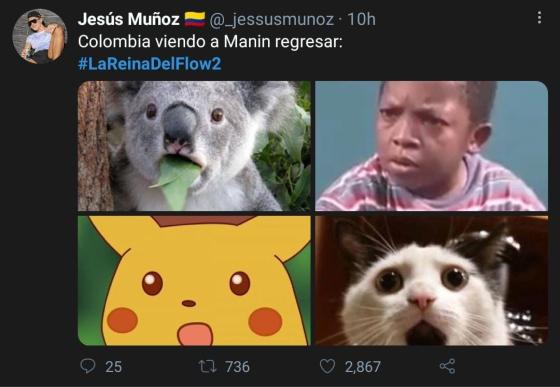Open Jesús Muñoz's profile picture
This screenshot has width=560, height=387.
point(39,36)
